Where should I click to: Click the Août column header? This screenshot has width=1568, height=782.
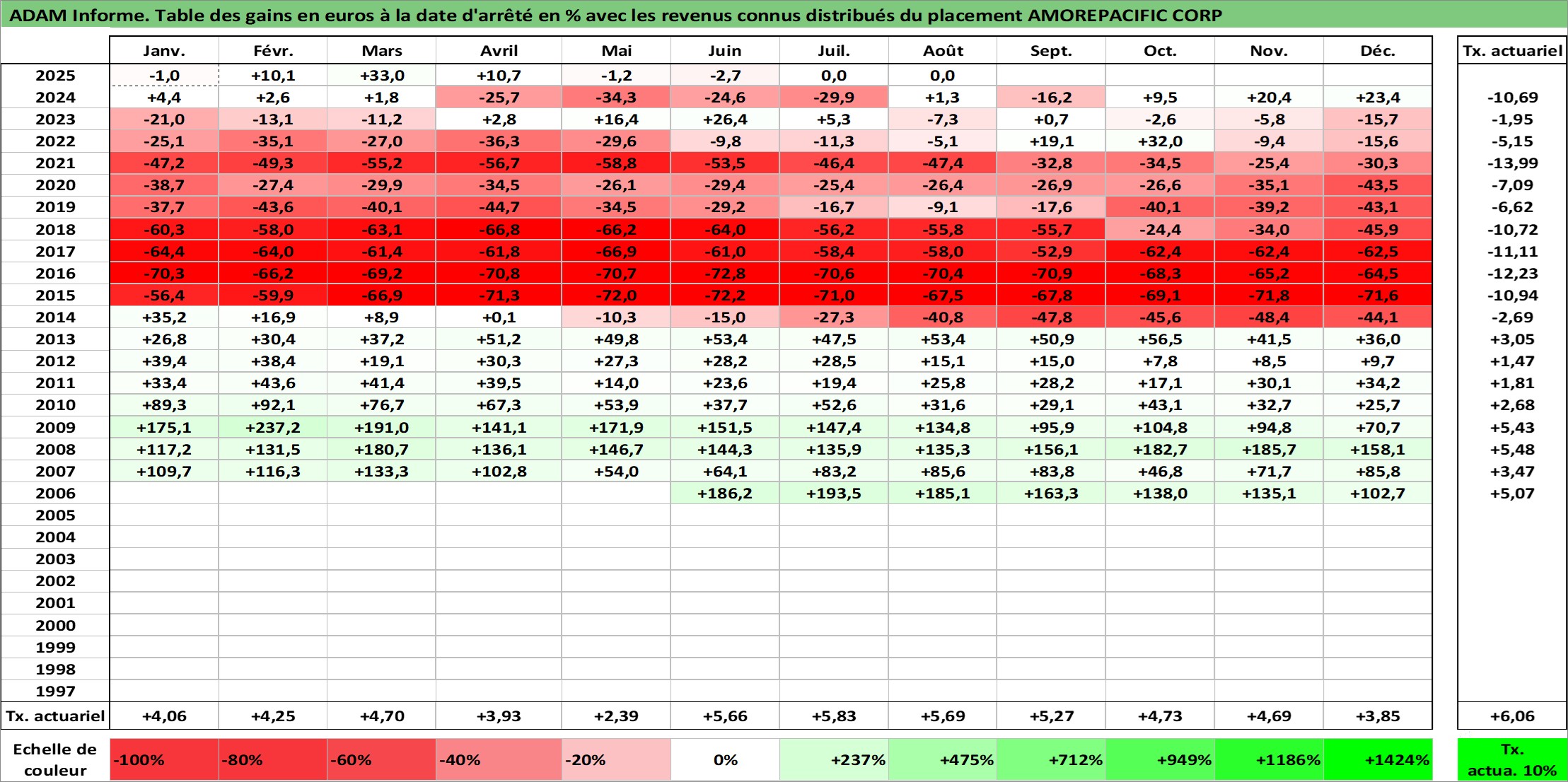coord(943,51)
